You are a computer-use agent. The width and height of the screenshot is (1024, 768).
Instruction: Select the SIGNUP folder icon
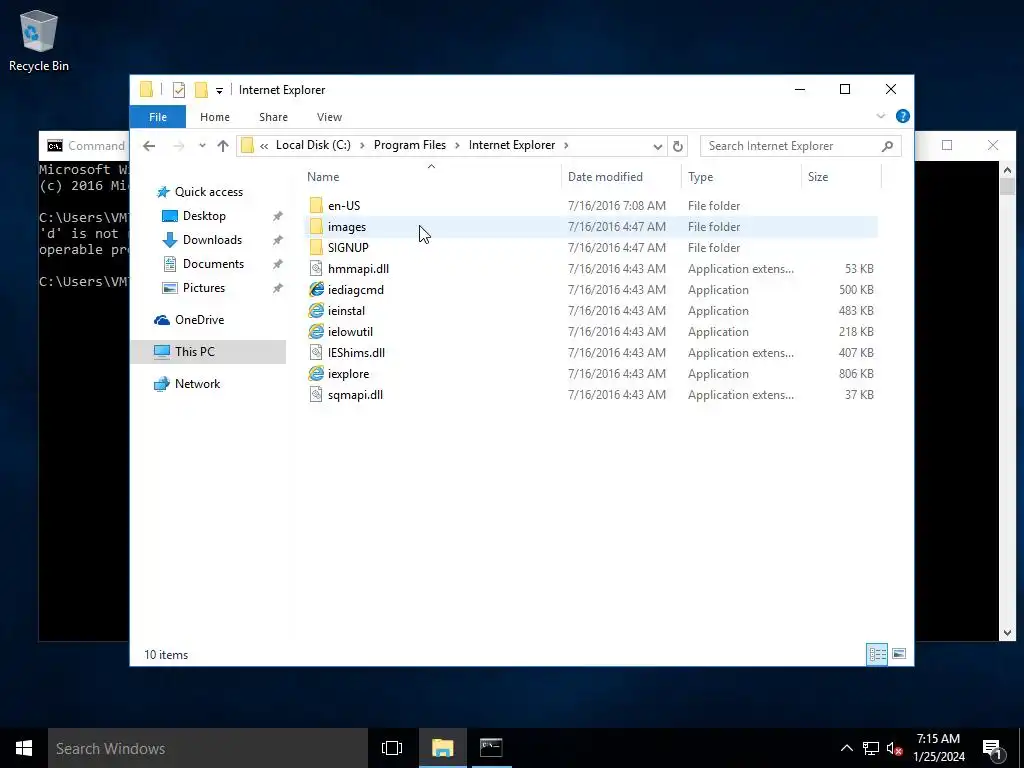point(316,248)
